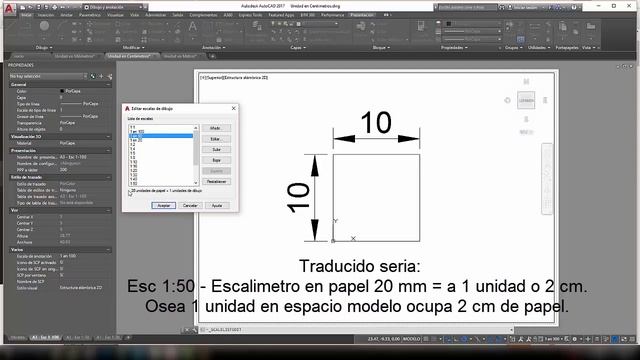640x360 pixels.
Task: Expand the Utilidades ribbon panel
Action: [539, 48]
